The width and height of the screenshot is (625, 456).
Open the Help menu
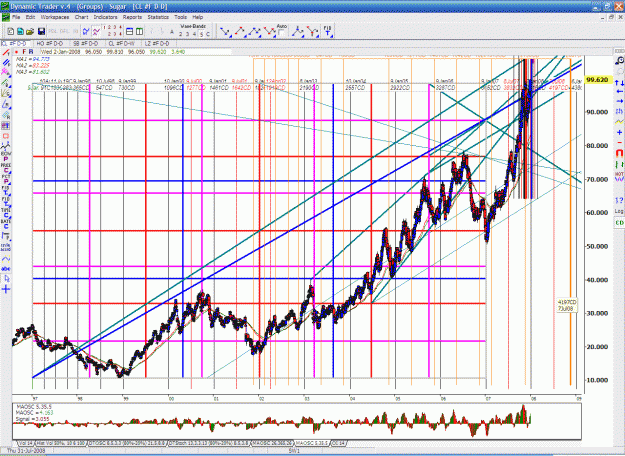[198, 17]
